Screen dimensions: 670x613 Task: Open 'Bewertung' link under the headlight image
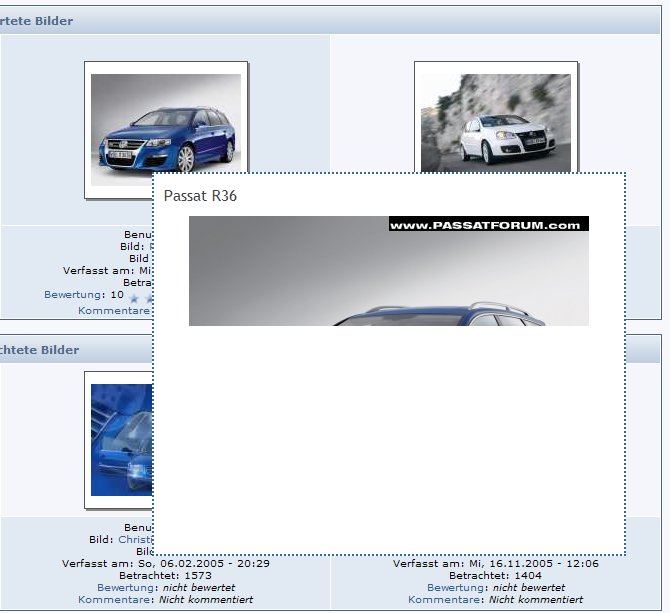point(125,588)
